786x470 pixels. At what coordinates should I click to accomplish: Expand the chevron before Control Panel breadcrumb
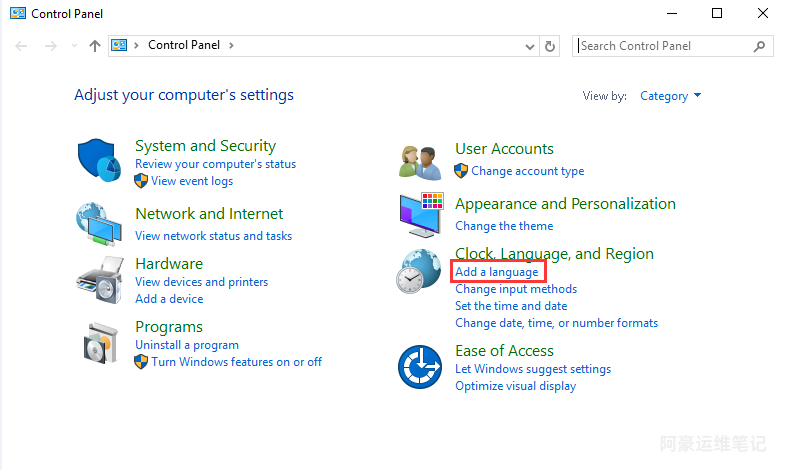tap(136, 46)
